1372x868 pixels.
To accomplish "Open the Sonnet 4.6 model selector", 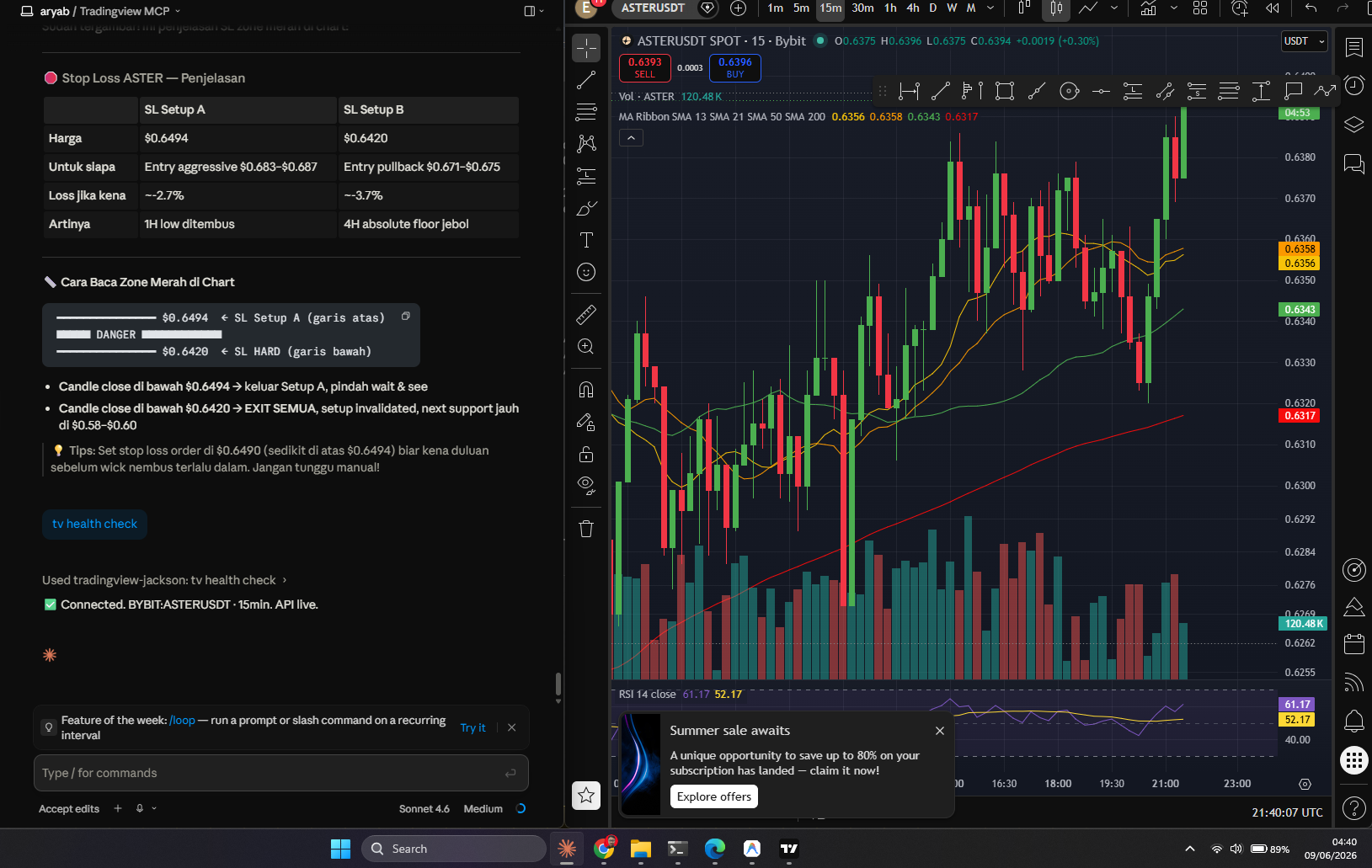I will point(424,808).
